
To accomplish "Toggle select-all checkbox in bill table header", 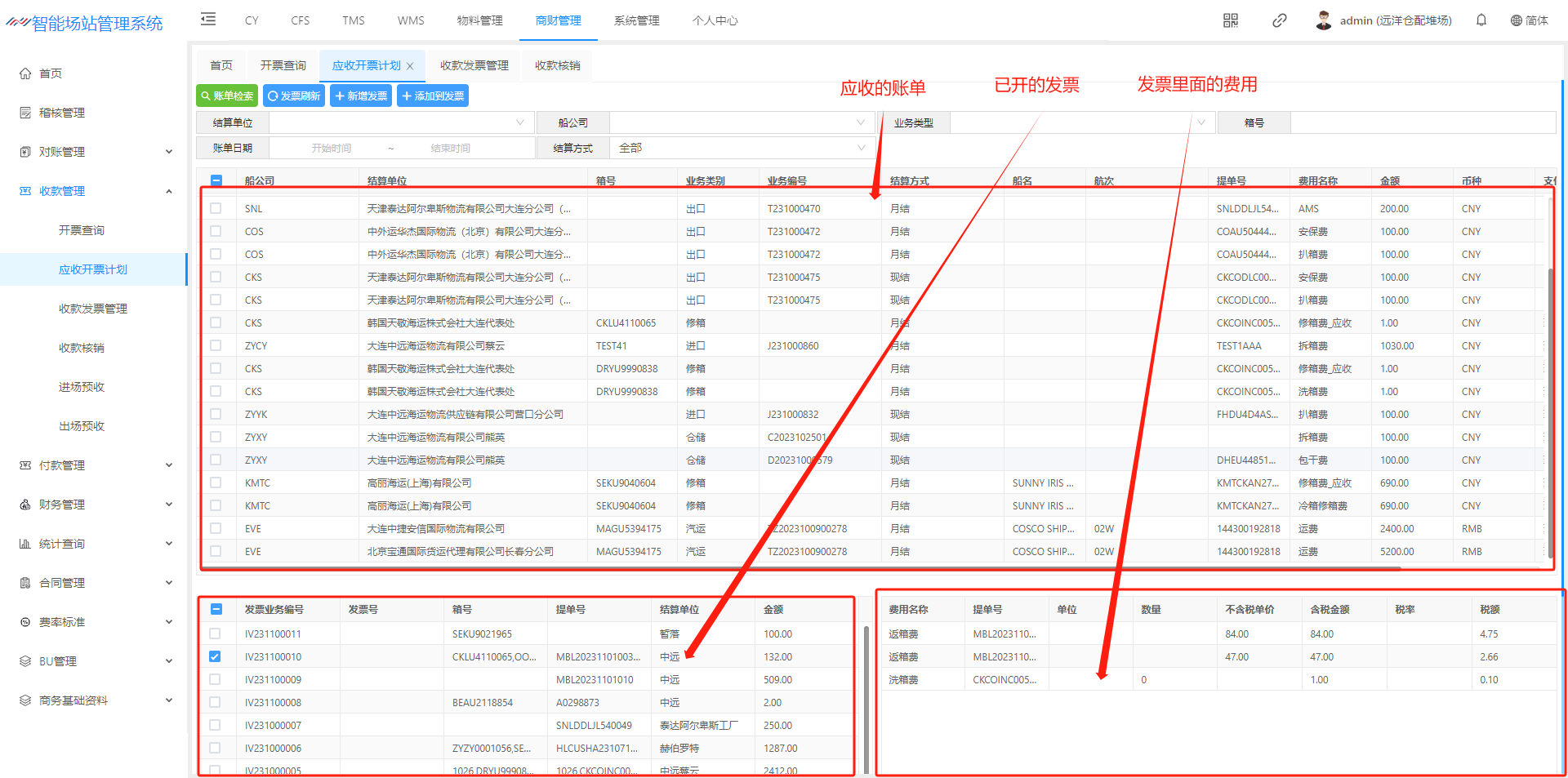I will tap(216, 180).
